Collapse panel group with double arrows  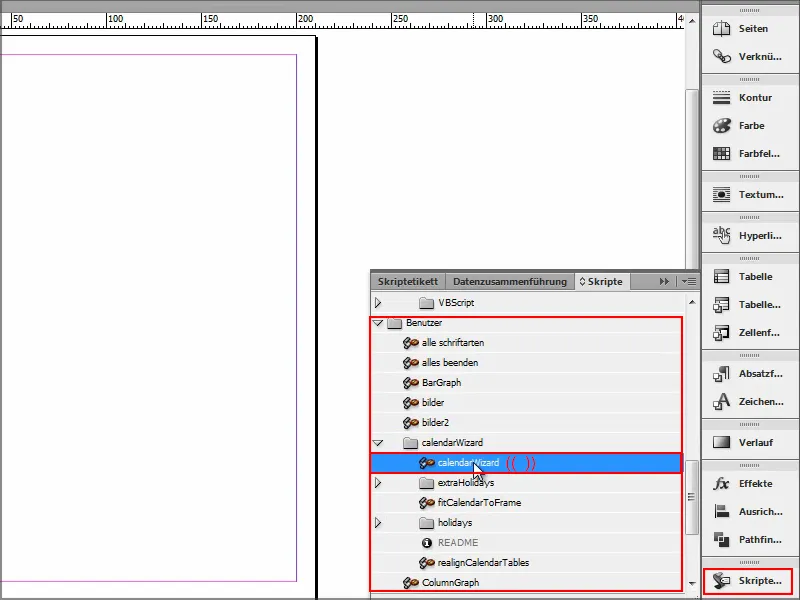point(664,282)
